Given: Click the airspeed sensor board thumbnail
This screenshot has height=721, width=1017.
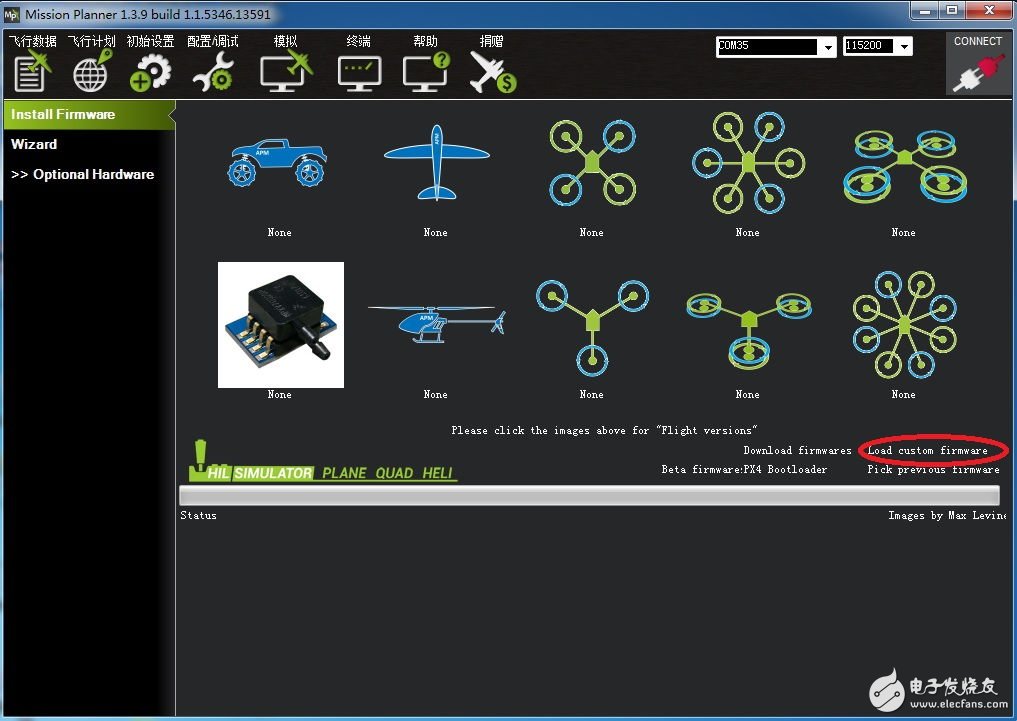Looking at the screenshot, I should [280, 325].
